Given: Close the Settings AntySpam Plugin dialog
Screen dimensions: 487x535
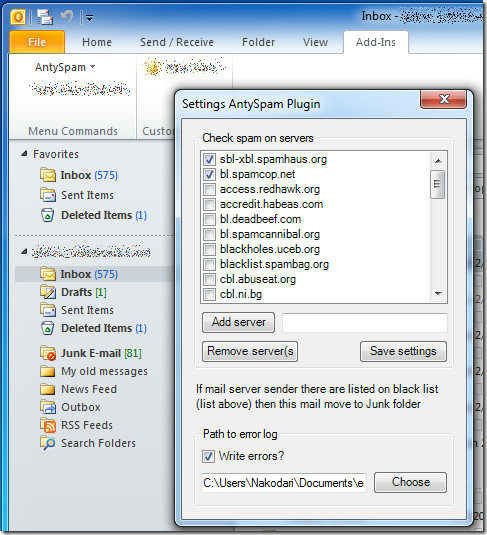Looking at the screenshot, I should [444, 100].
